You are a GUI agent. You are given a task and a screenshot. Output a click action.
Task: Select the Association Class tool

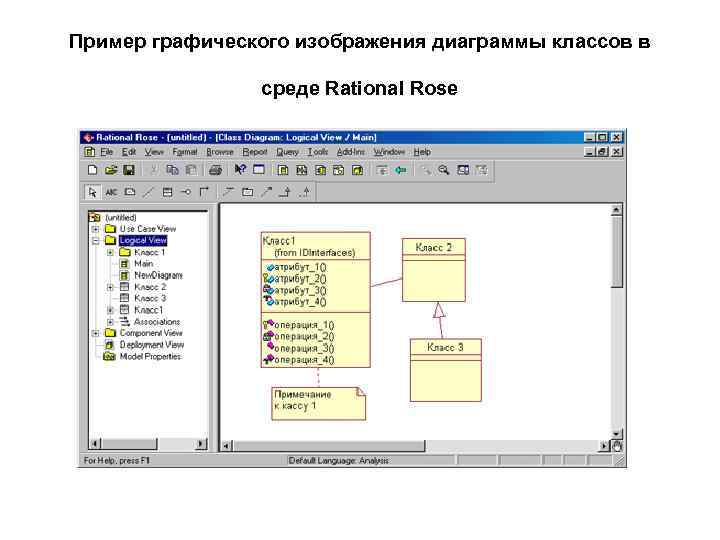pyautogui.click(x=228, y=192)
